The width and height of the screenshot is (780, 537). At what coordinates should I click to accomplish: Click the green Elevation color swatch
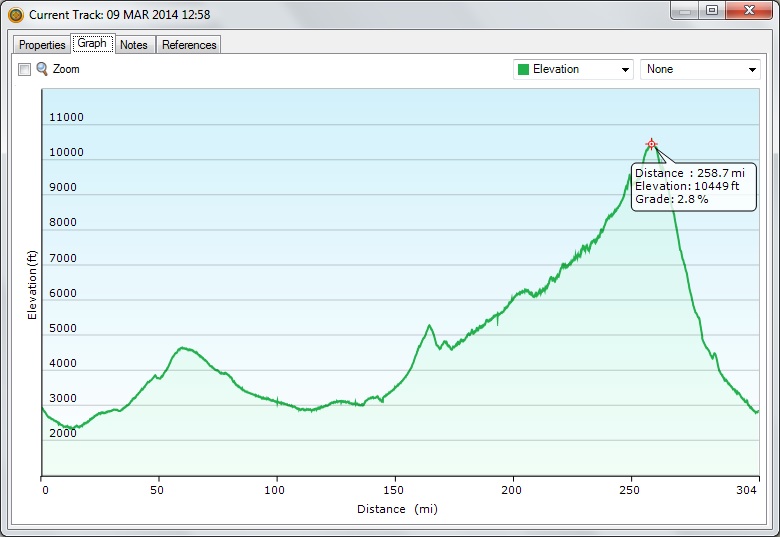523,69
